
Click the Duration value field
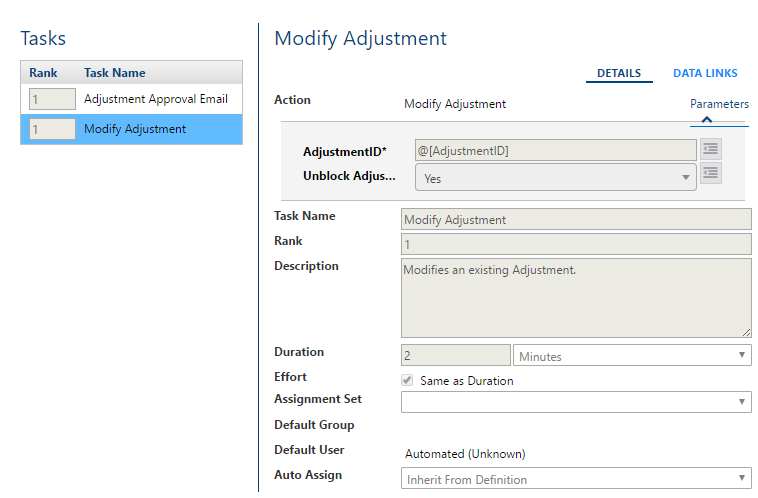click(x=455, y=356)
